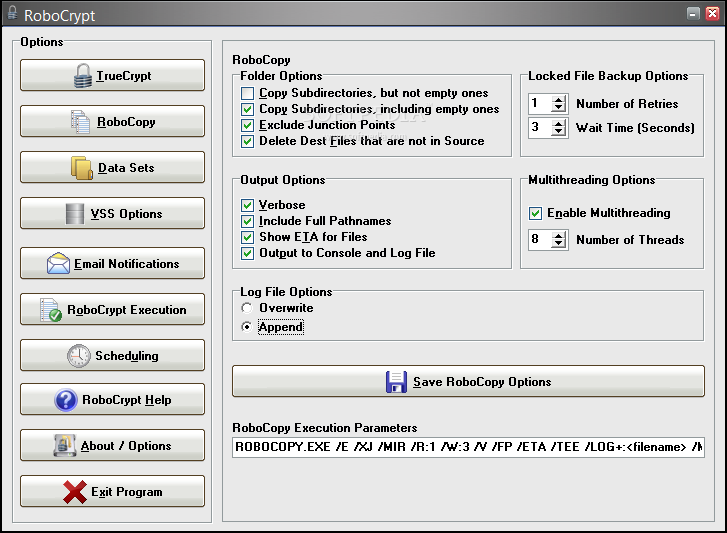Close the RoboCrypt window

[712, 13]
